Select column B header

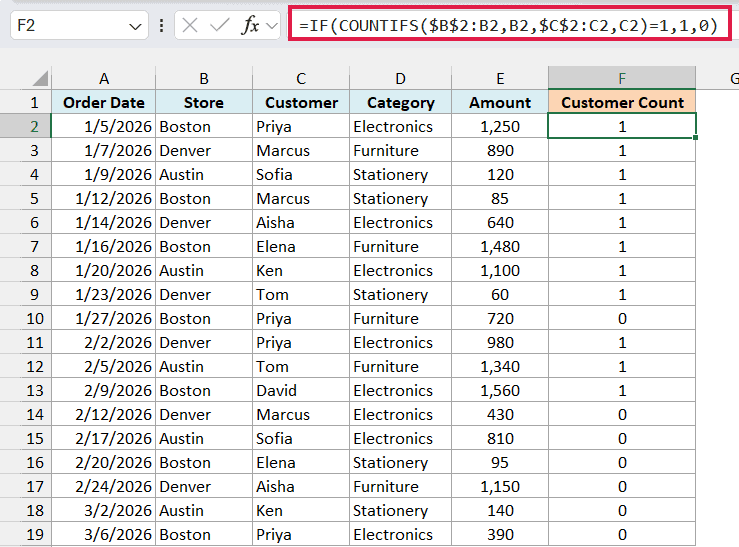point(204,78)
